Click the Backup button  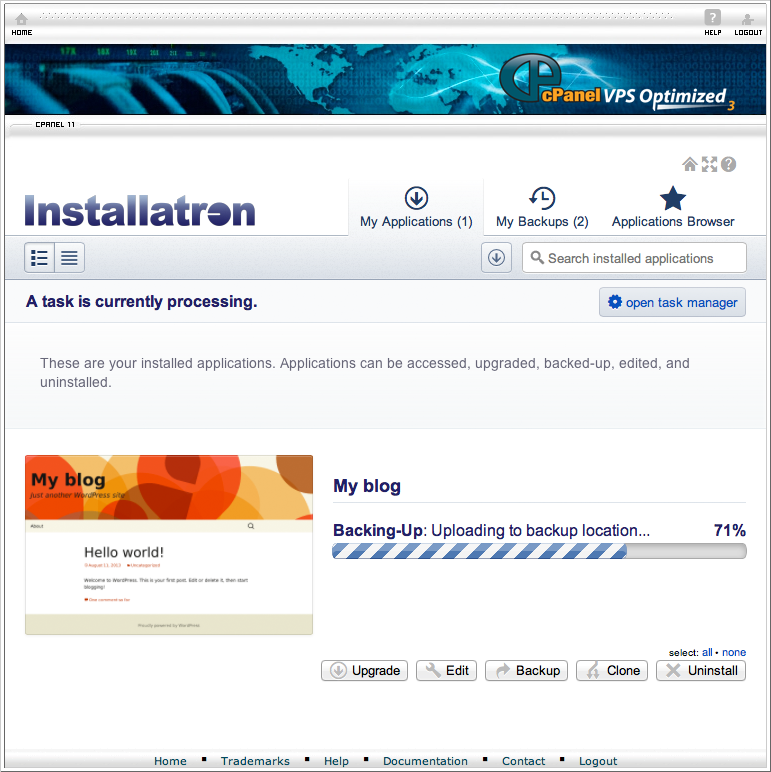click(x=526, y=671)
